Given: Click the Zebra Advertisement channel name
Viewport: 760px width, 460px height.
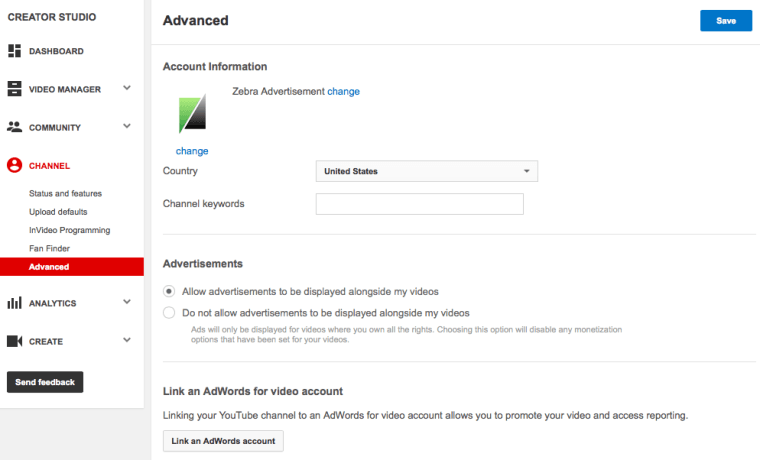Looking at the screenshot, I should [x=278, y=92].
